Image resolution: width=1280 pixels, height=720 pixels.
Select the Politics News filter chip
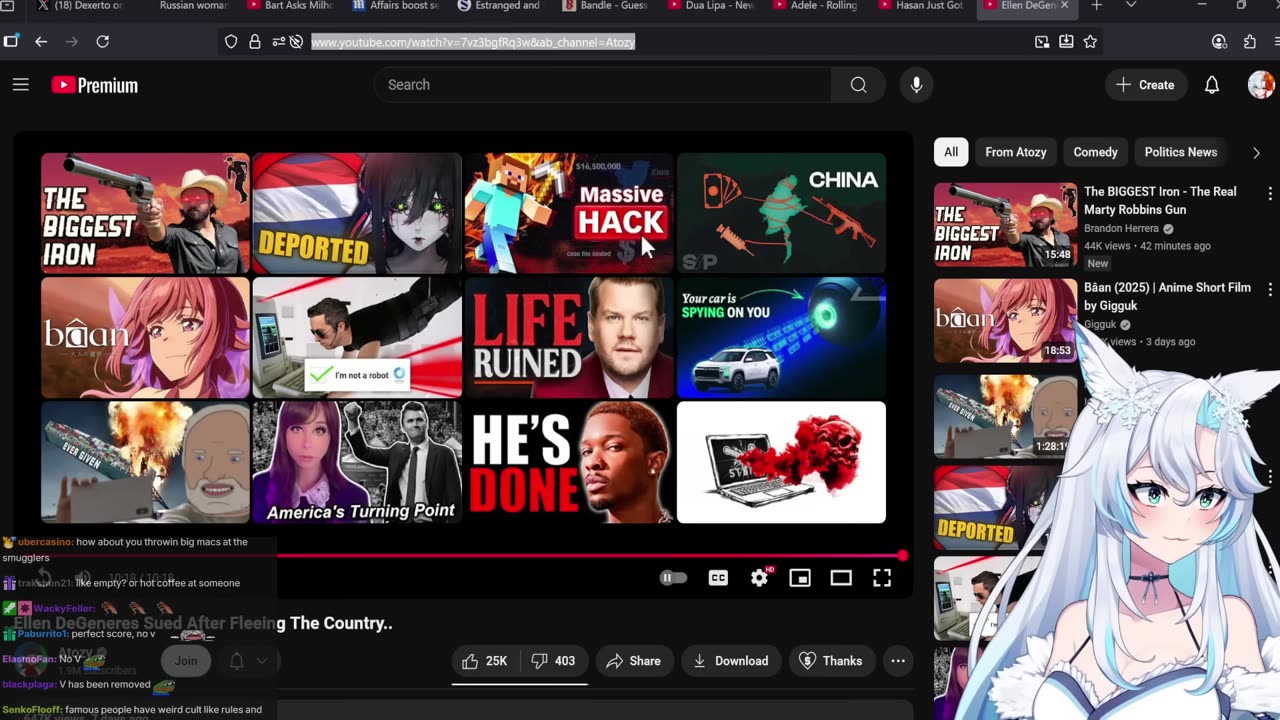(1181, 152)
